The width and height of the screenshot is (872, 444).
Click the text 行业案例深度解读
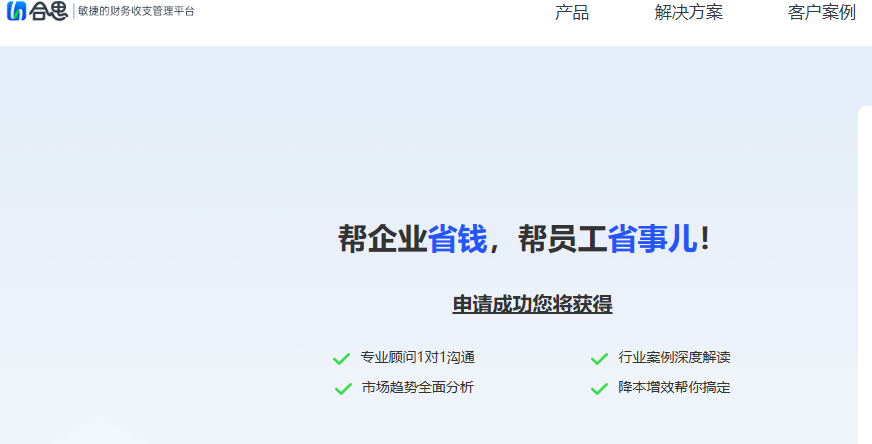tap(674, 357)
